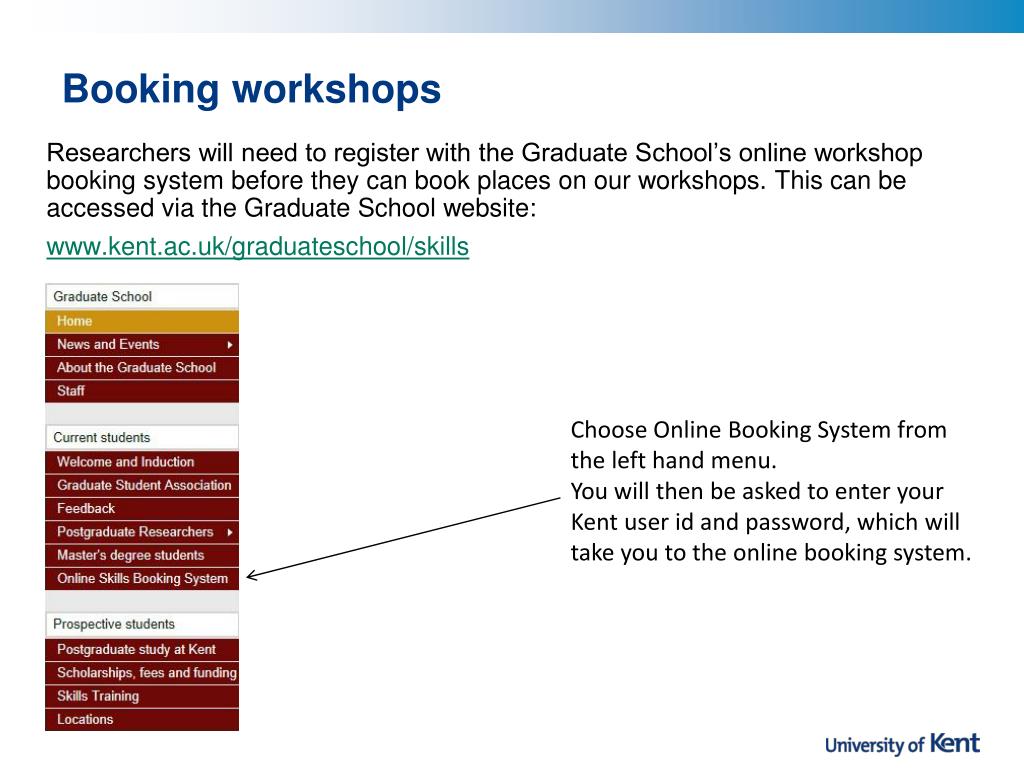Expand the Postgraduate Researchers submenu arrow
The height and width of the screenshot is (768, 1024).
[230, 532]
